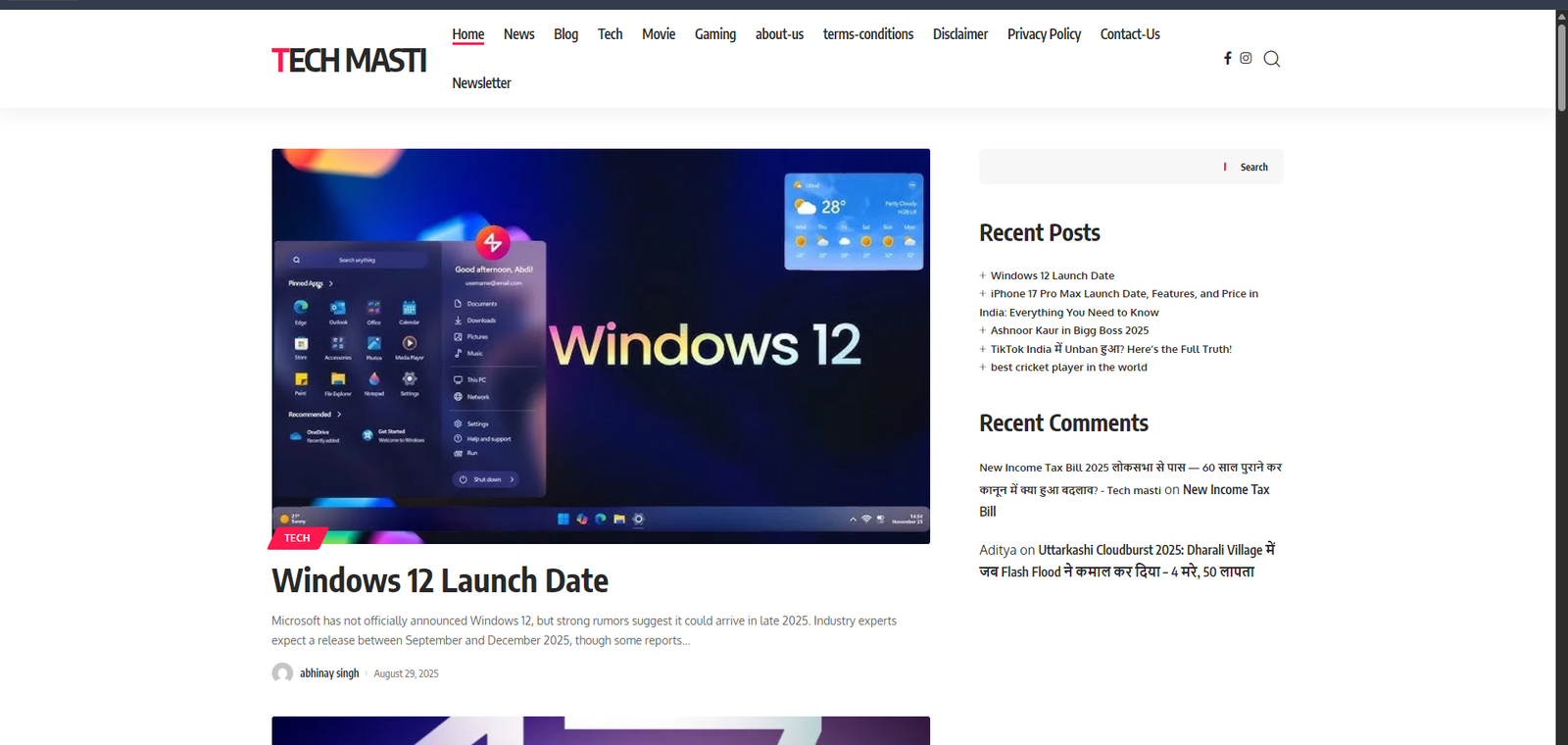Open the Instagram social icon
Image resolution: width=1568 pixels, height=745 pixels.
(1246, 59)
